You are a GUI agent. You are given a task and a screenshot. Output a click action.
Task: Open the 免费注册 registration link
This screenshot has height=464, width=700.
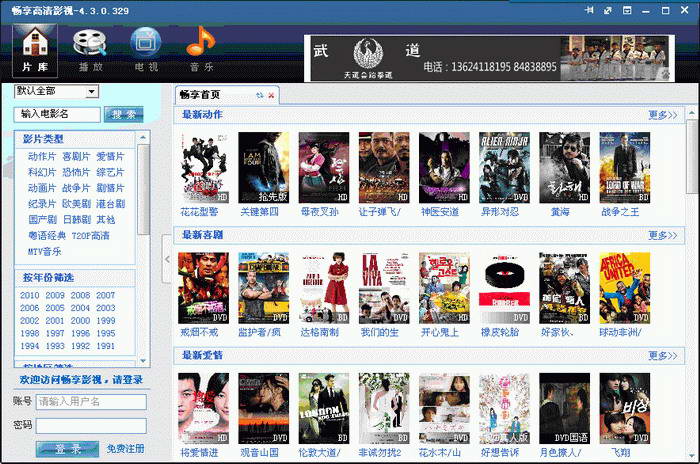pyautogui.click(x=125, y=449)
